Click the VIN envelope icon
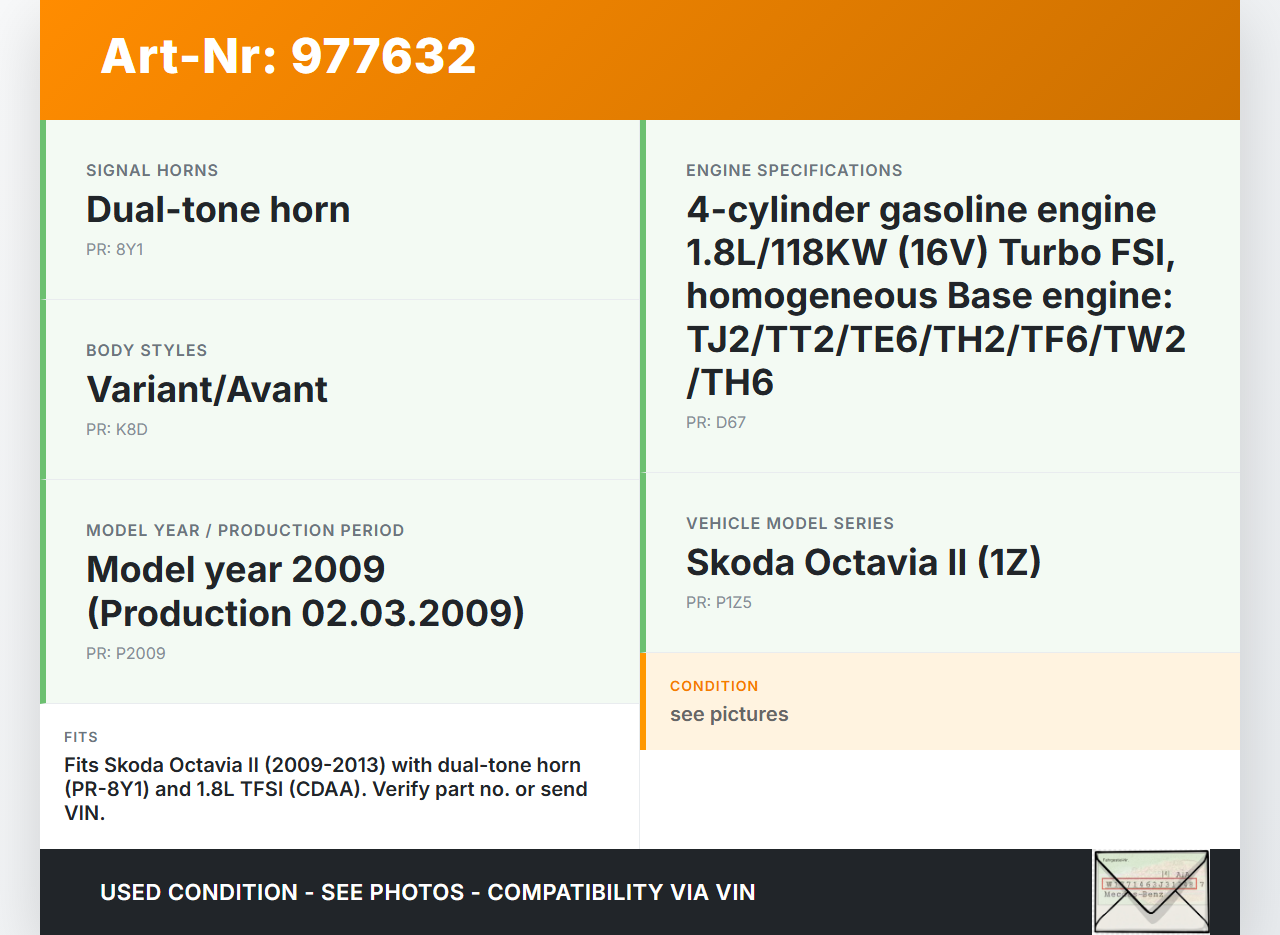Screen dimensions: 1280x935 [x=1151, y=891]
